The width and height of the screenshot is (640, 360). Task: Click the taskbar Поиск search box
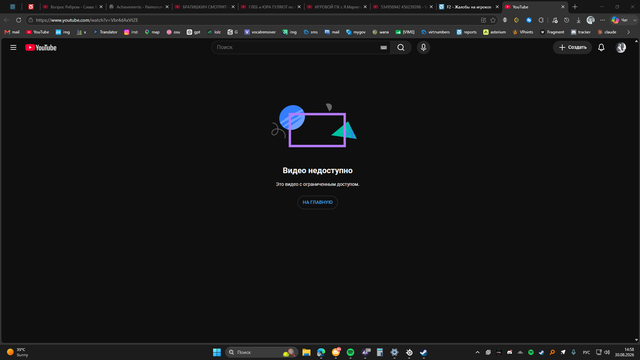(261, 352)
